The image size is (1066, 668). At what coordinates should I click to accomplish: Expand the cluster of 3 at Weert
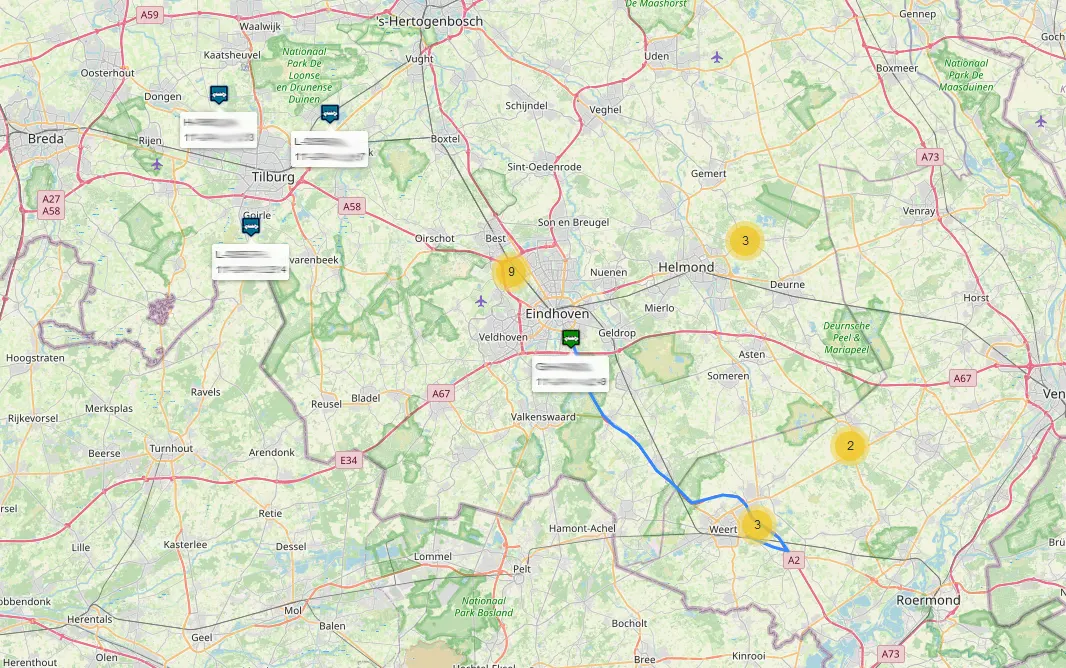pos(757,525)
